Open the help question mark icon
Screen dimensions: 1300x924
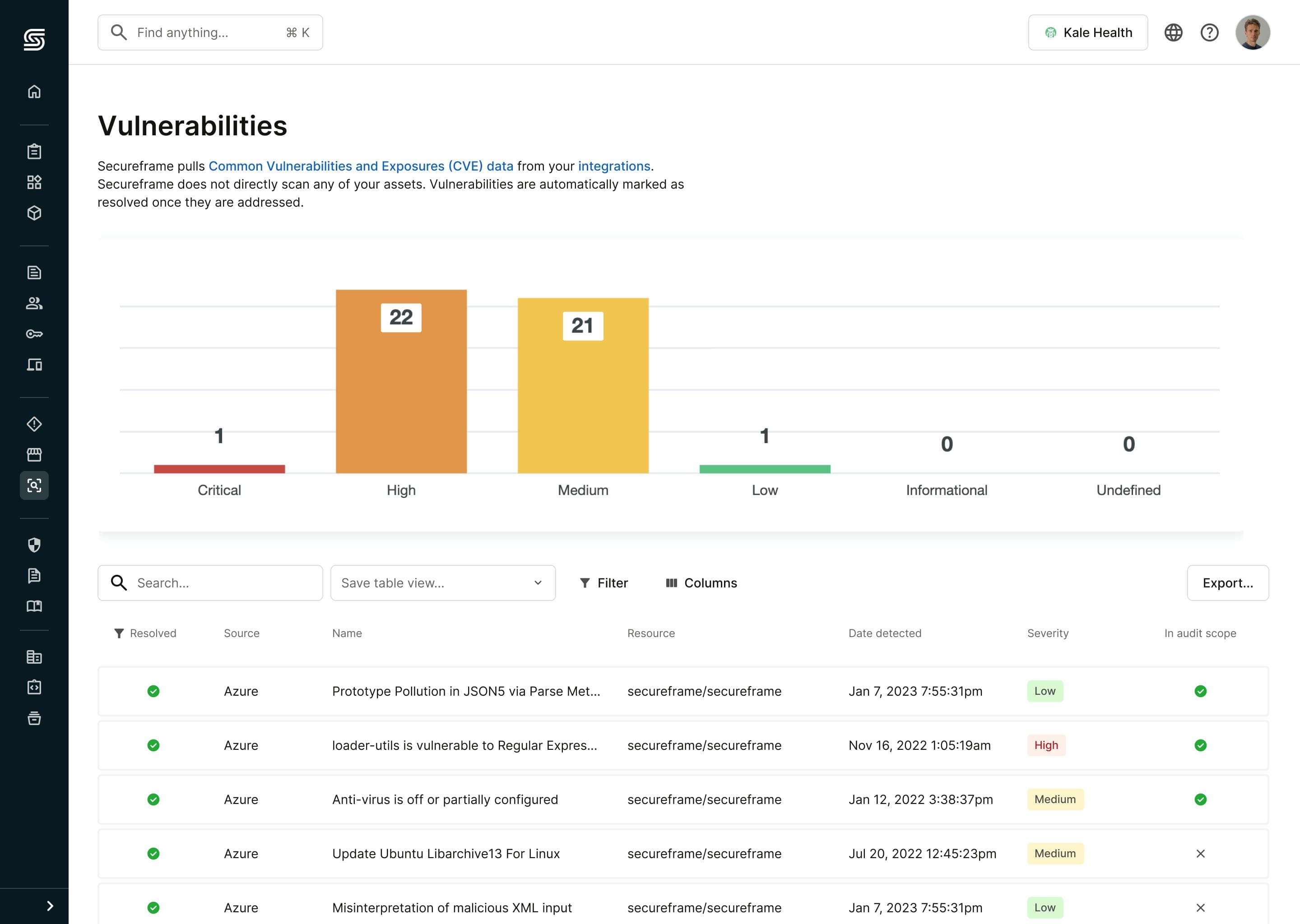pos(1210,32)
